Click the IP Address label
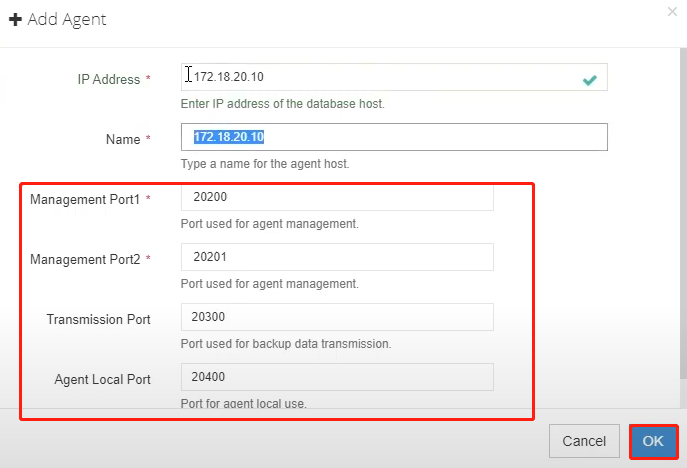687x468 pixels. 109,79
